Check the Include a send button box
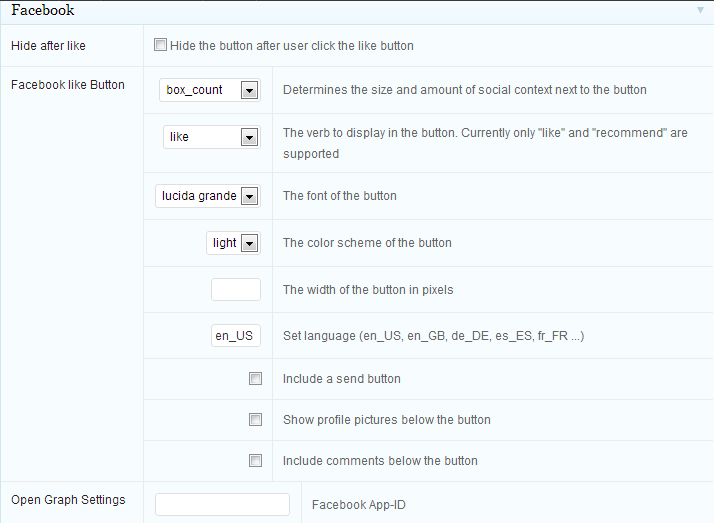 pyautogui.click(x=255, y=378)
